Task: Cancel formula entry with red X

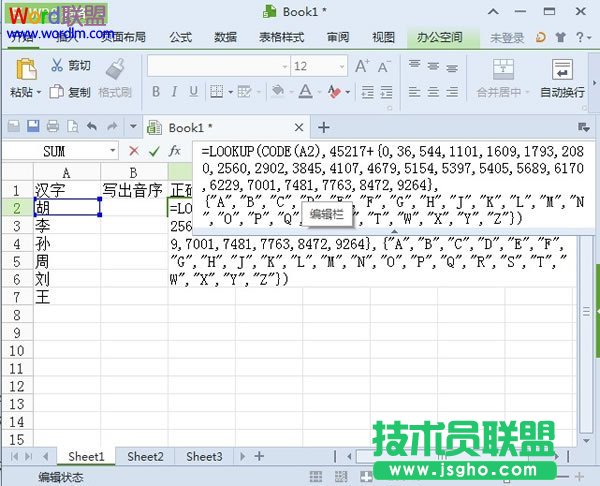Action: 134,151
